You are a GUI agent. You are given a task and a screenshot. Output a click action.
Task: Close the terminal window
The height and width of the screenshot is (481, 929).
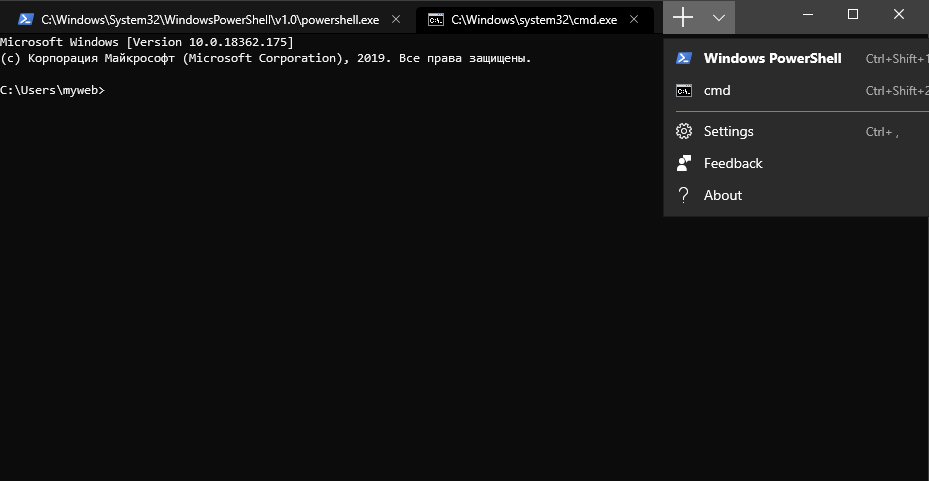click(x=899, y=14)
